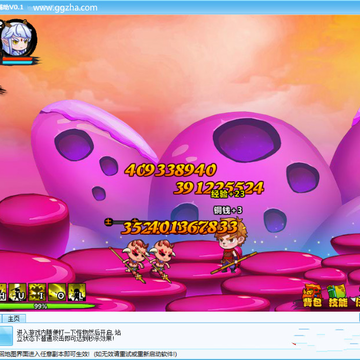360x360 pixels.
Task: Activate the O skill slot icon
Action: pyautogui.click(x=57, y=292)
